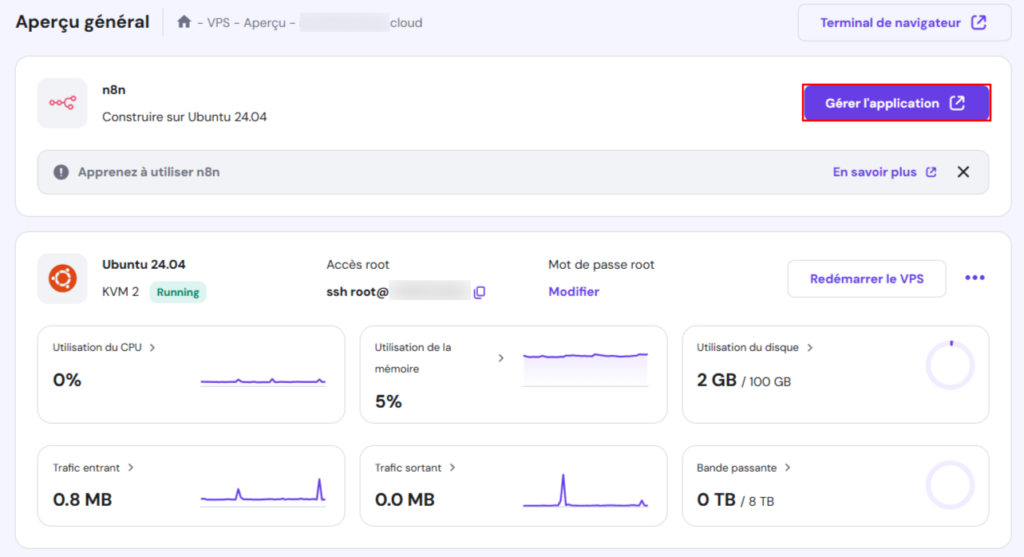Open Trafic entrant details

pos(131,467)
